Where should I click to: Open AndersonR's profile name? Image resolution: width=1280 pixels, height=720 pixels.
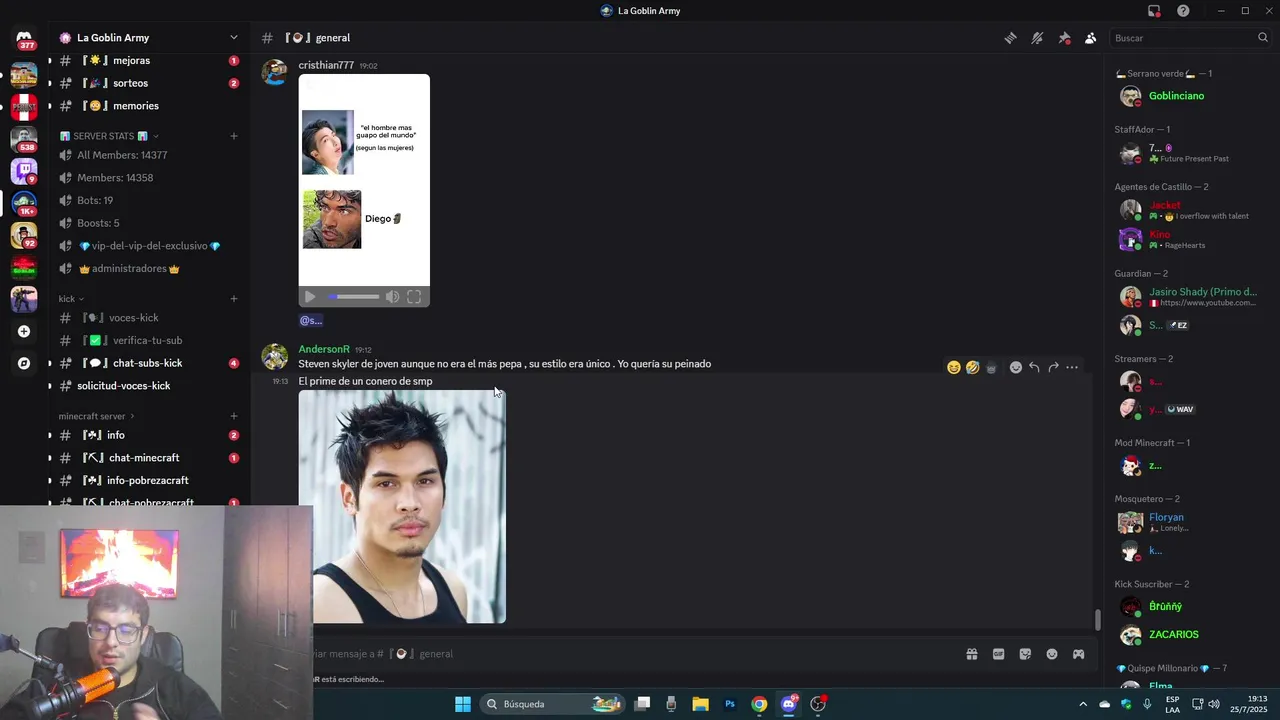[324, 349]
